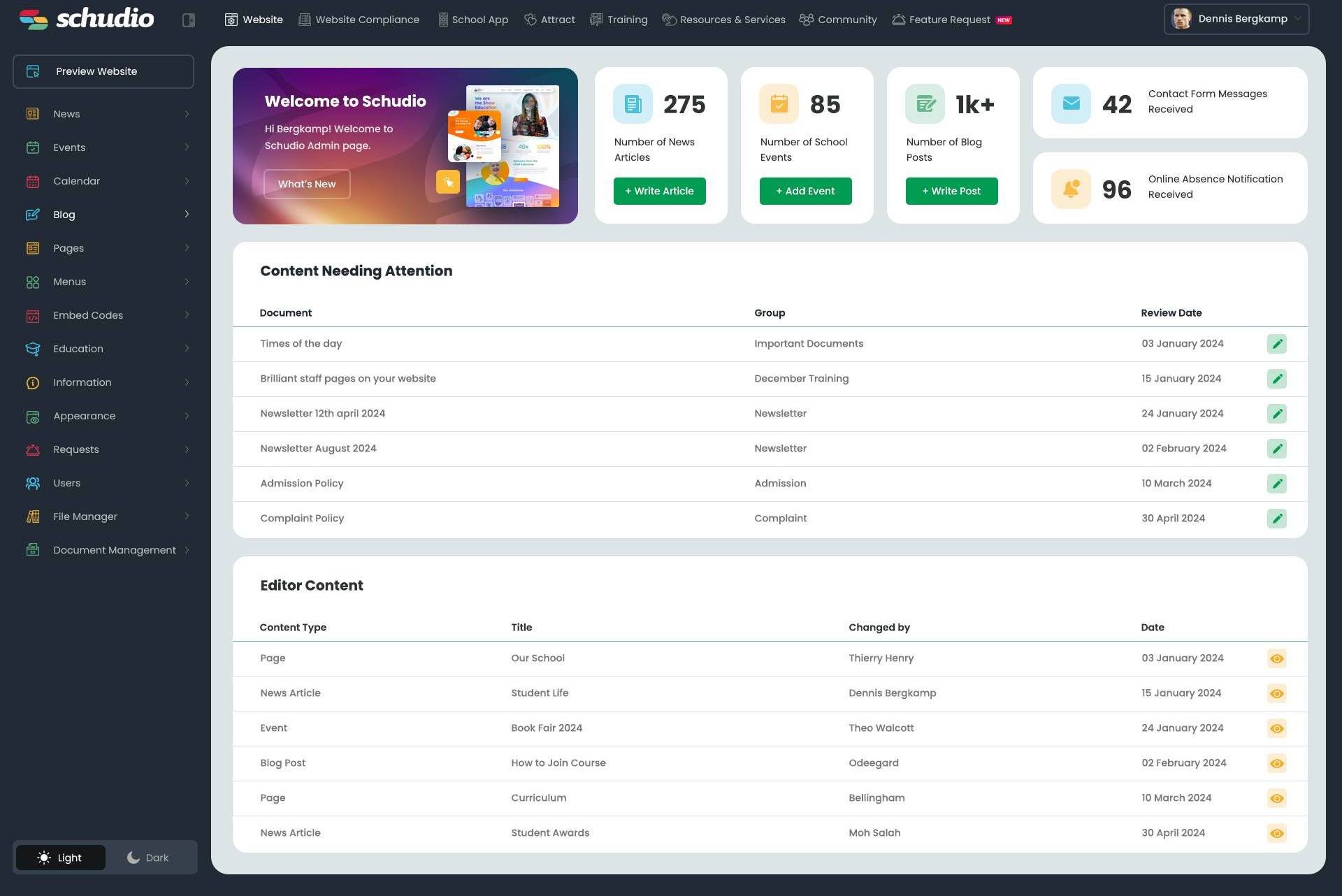1342x896 pixels.
Task: Click the Calendar sidebar icon
Action: point(33,181)
